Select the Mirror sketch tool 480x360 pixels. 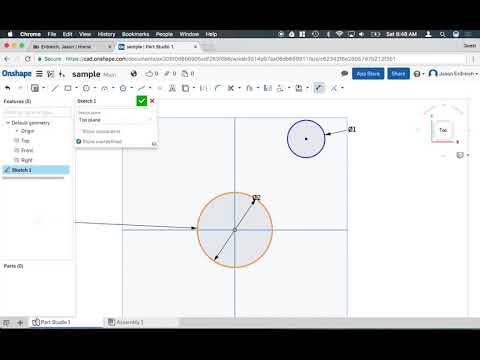point(268,88)
